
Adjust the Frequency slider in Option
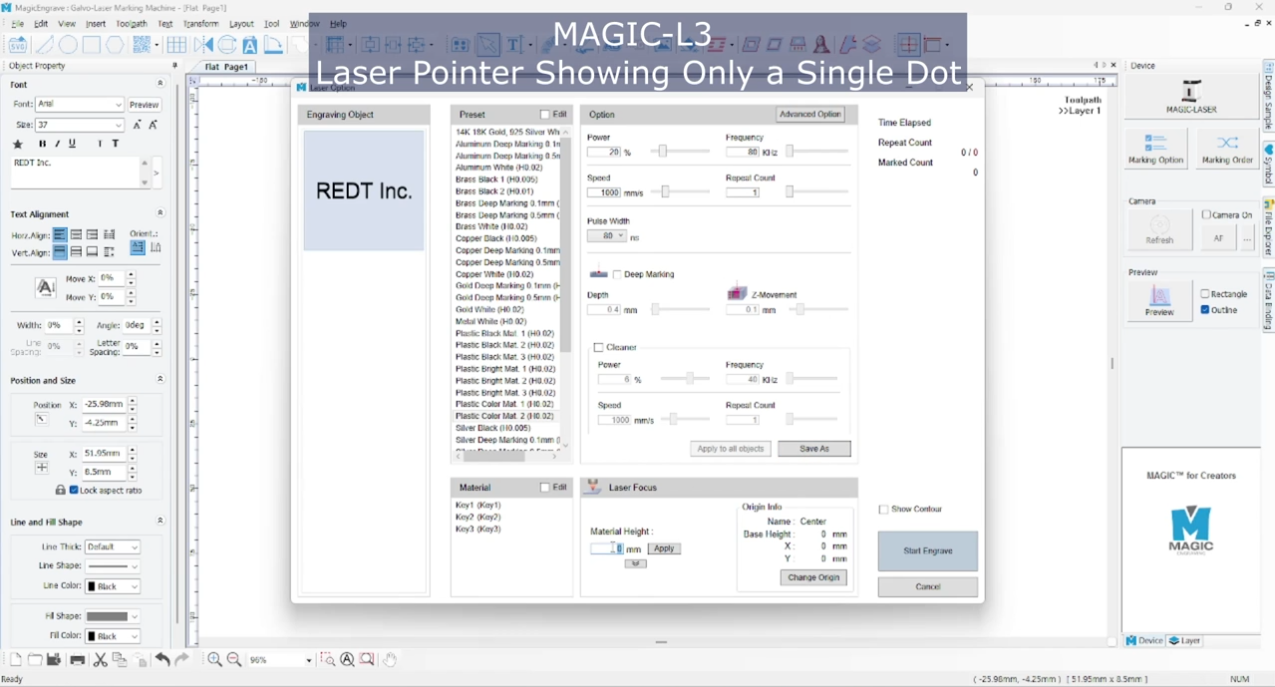[x=789, y=152]
